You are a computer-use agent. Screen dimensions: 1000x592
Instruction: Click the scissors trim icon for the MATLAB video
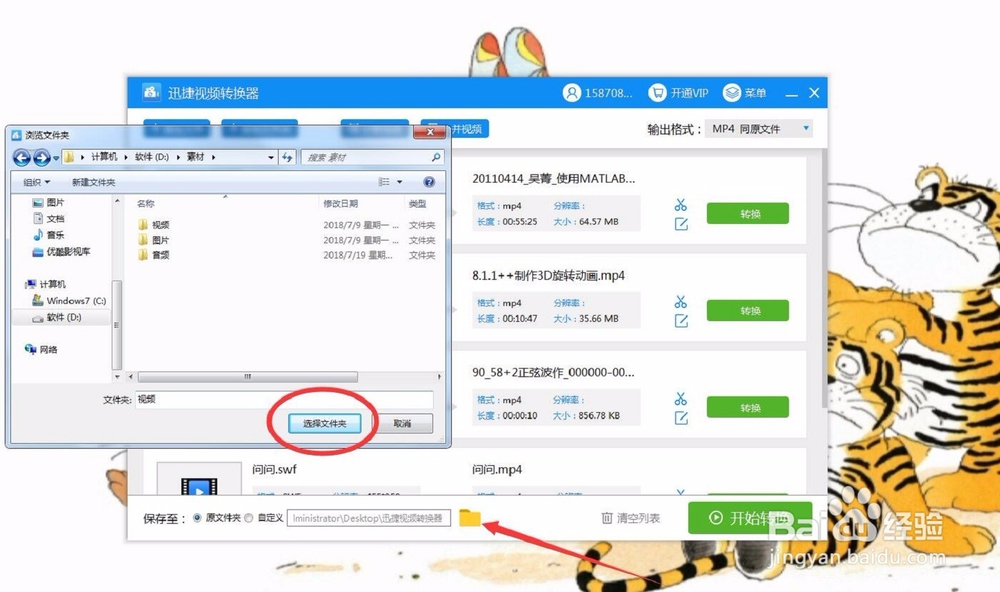[x=681, y=203]
